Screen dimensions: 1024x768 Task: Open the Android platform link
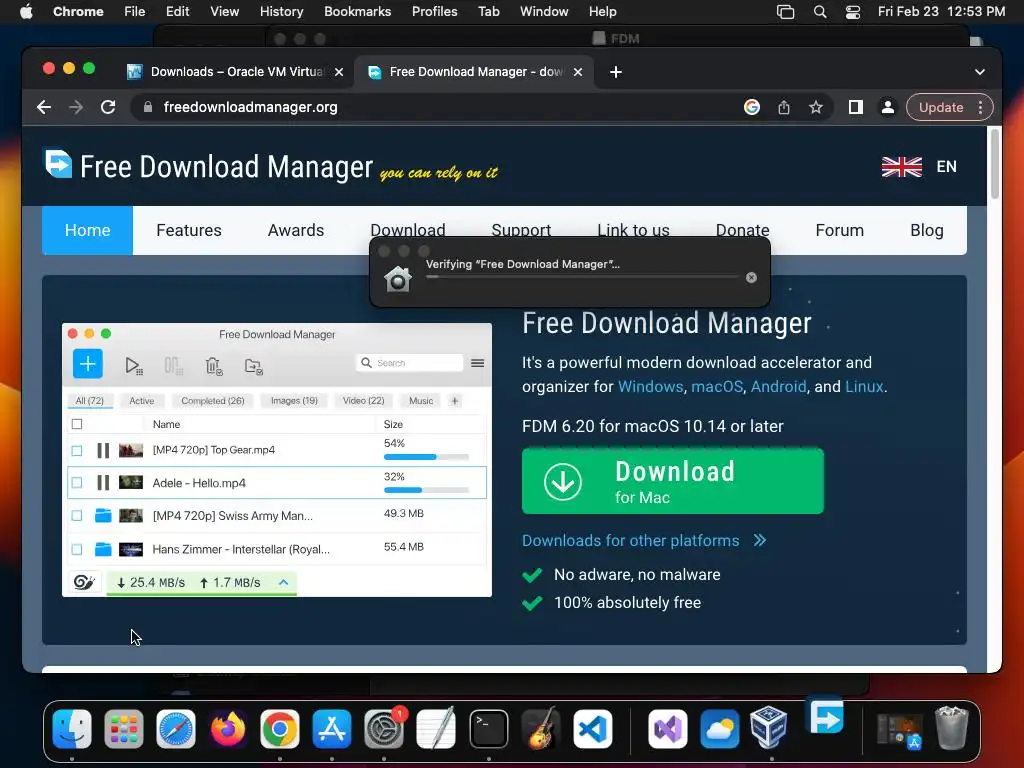click(x=778, y=387)
